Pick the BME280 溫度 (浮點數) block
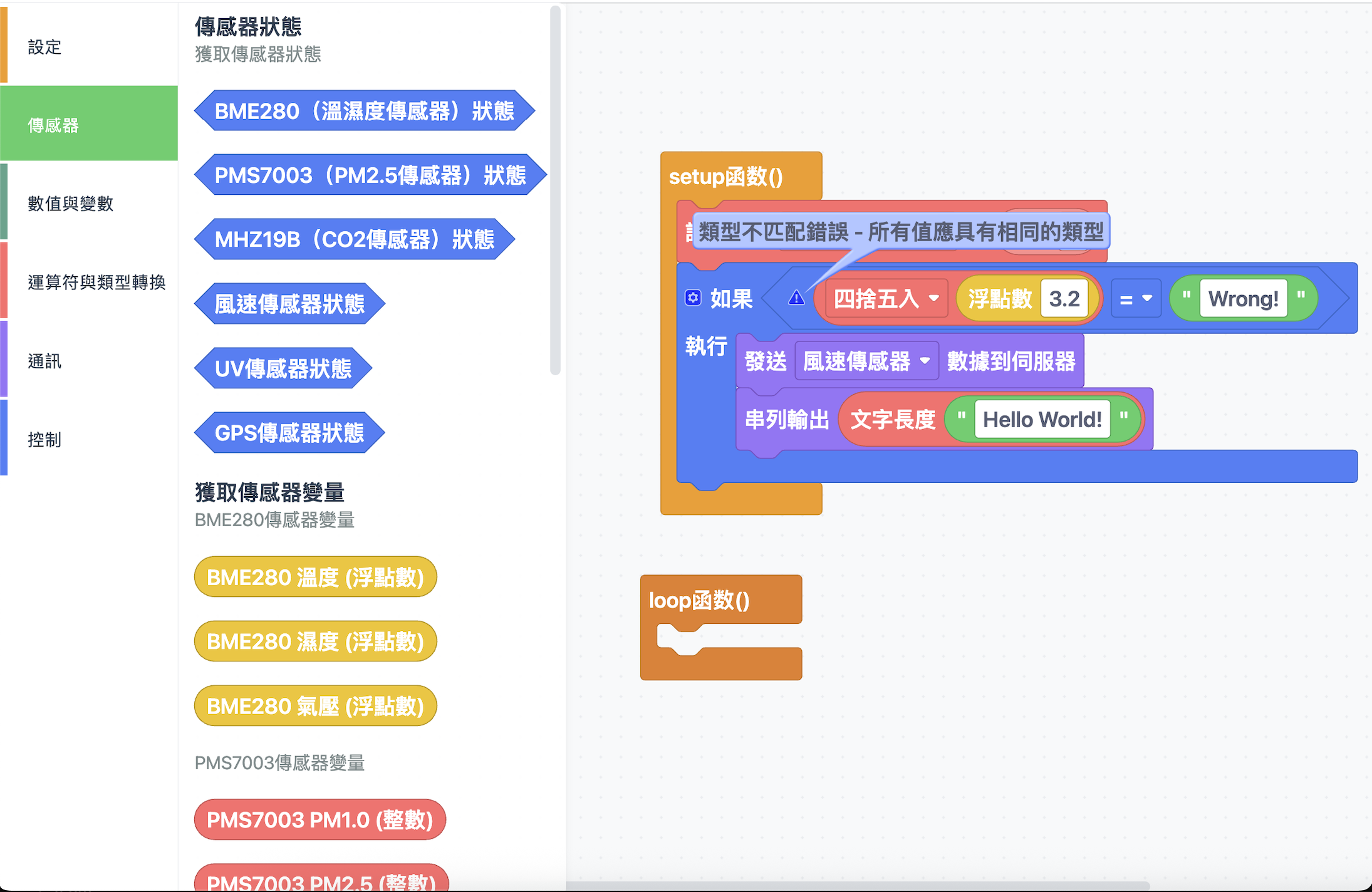The image size is (1372, 892). 315,577
